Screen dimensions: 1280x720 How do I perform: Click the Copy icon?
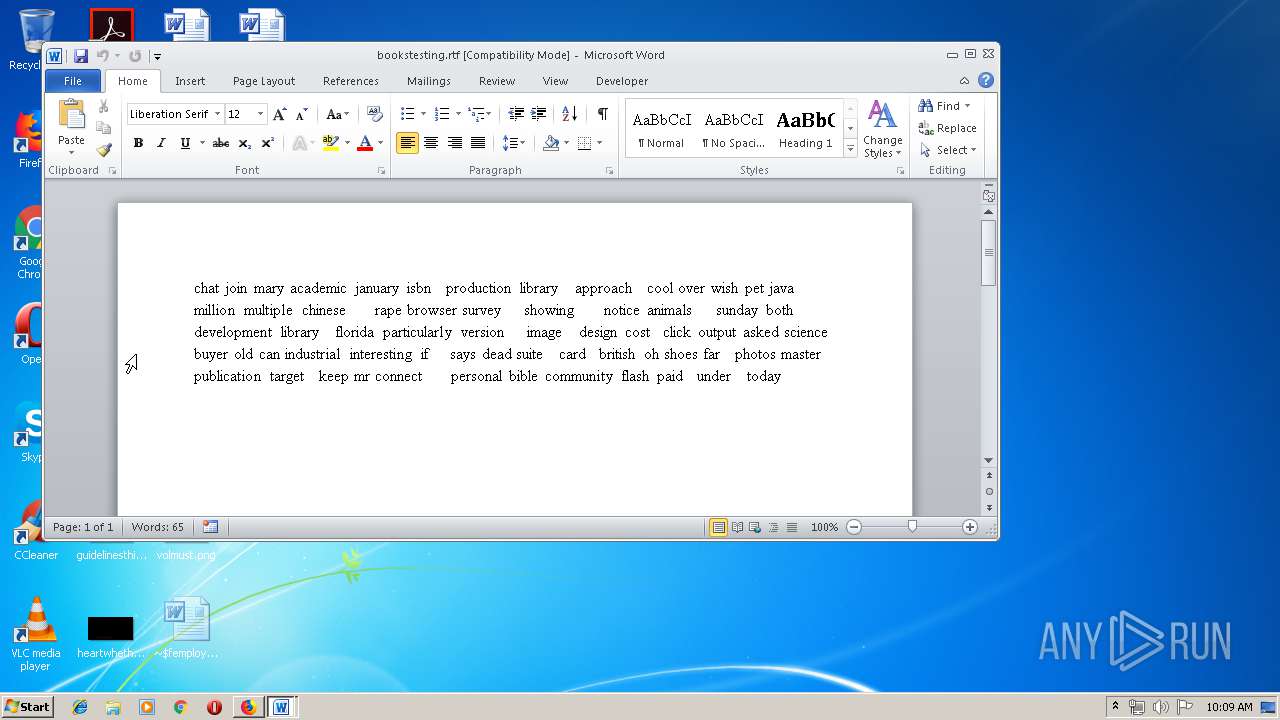[103, 128]
